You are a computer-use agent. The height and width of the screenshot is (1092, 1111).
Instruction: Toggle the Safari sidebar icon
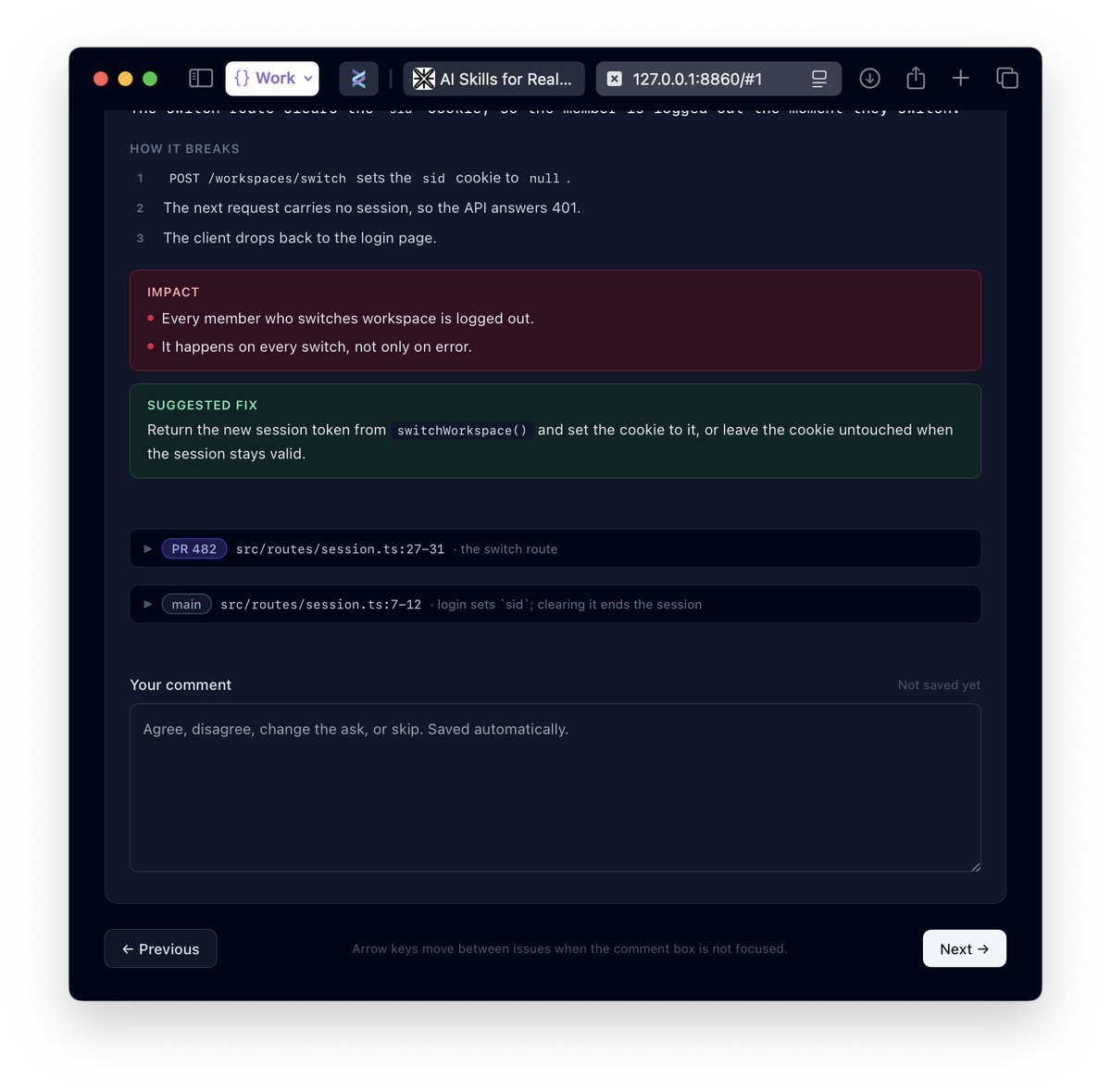201,79
